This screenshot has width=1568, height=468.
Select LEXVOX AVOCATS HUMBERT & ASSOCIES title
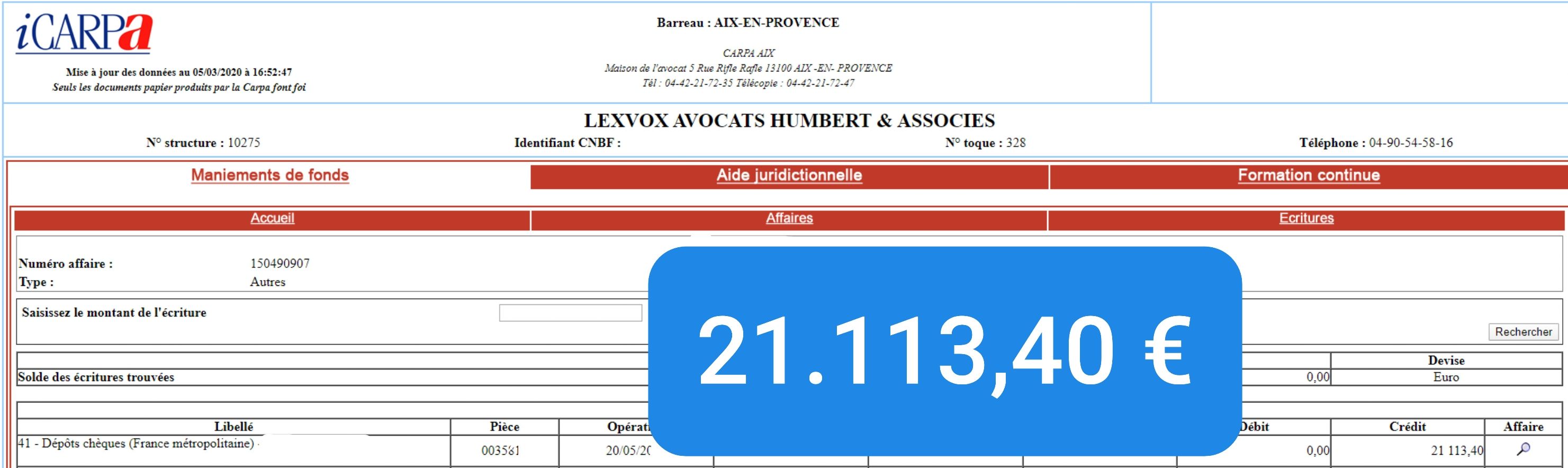(789, 121)
